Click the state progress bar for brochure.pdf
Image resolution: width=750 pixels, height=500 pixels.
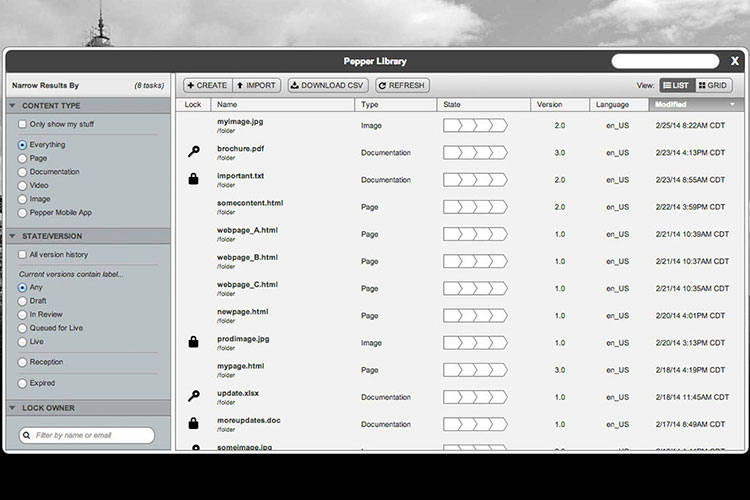point(475,153)
